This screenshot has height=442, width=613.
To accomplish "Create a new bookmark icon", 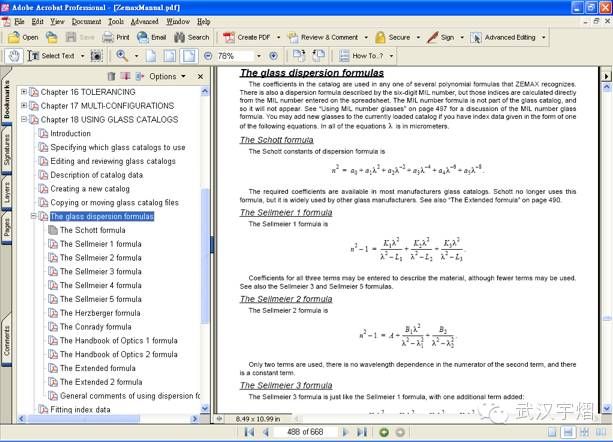I will [x=125, y=77].
